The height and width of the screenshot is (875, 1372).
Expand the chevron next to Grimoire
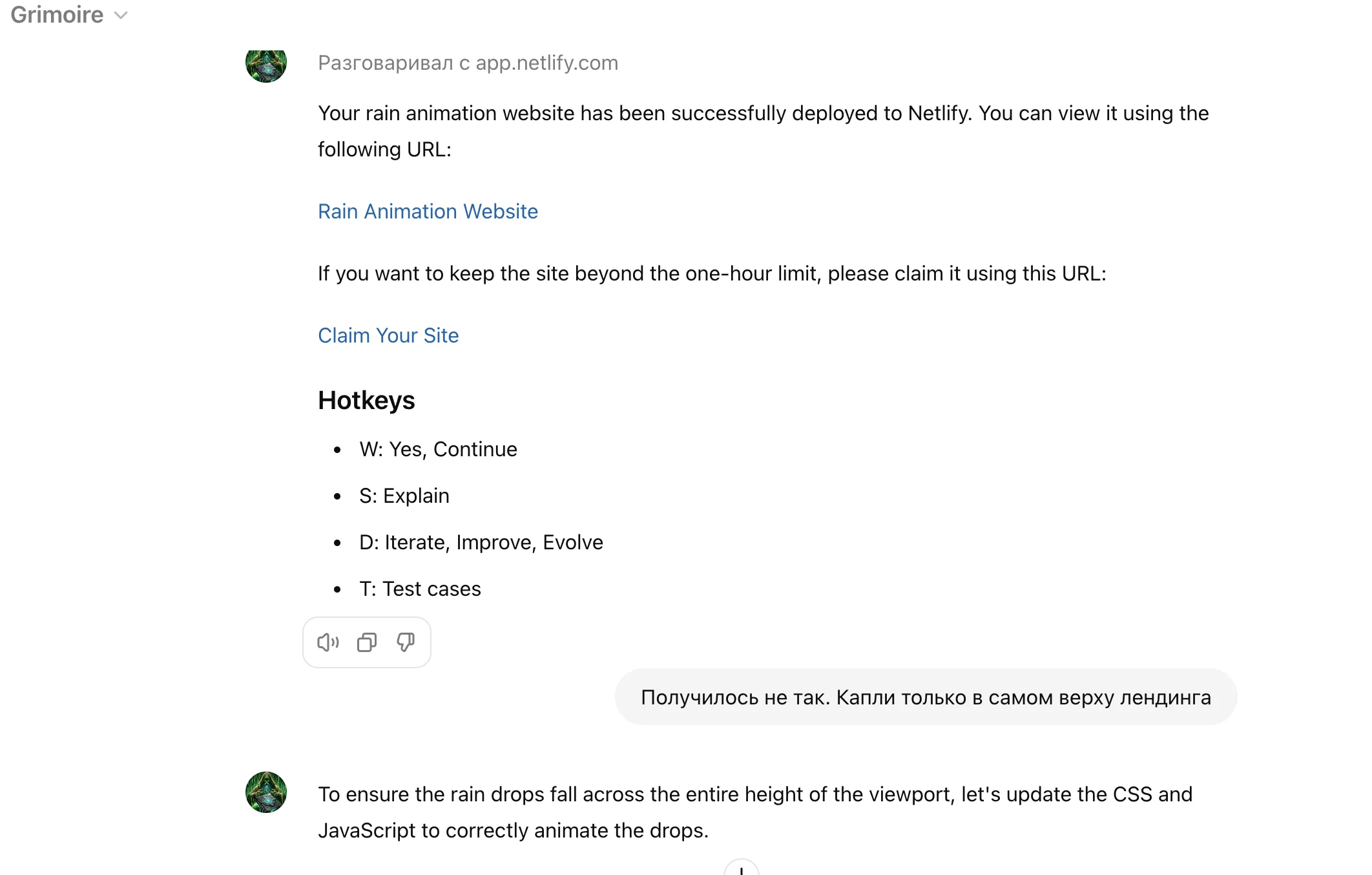(121, 16)
